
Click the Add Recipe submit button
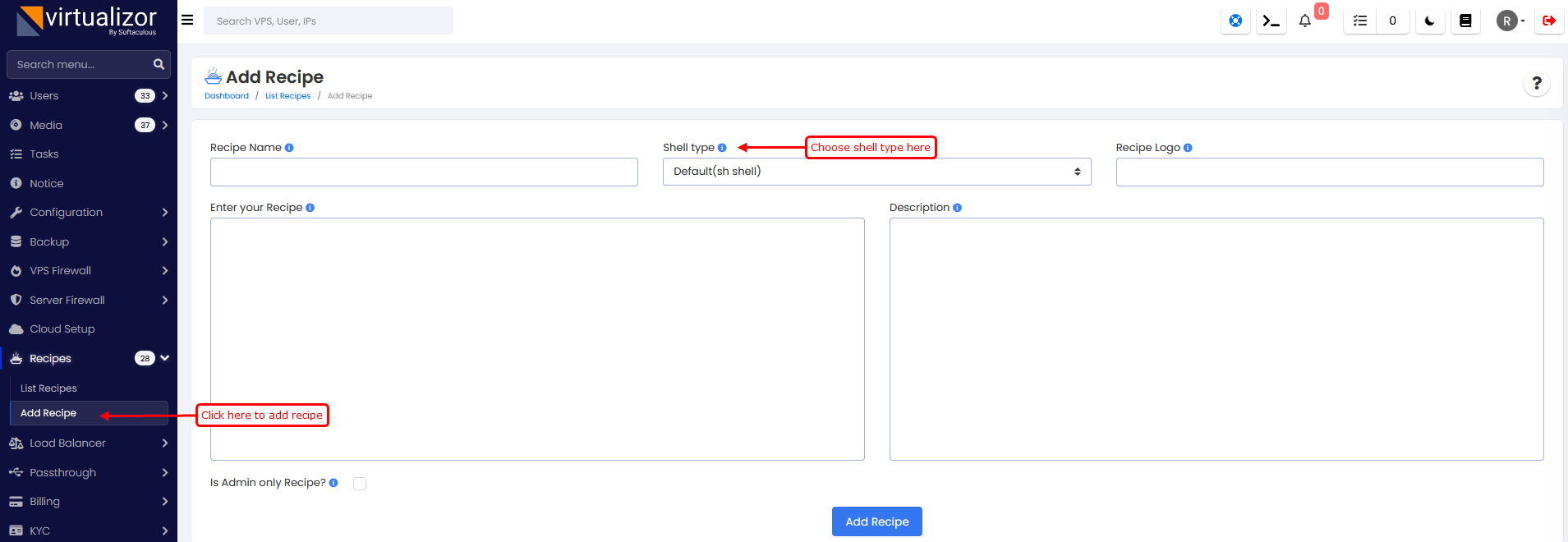point(876,521)
